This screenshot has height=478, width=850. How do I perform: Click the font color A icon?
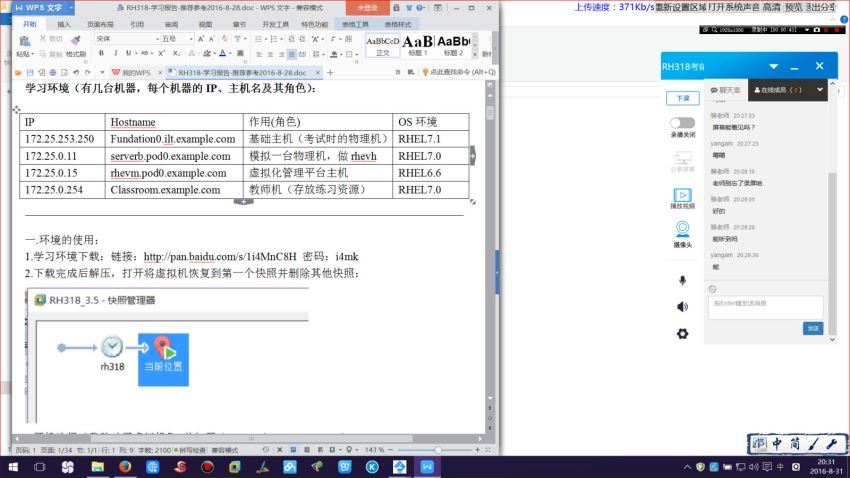pos(222,53)
